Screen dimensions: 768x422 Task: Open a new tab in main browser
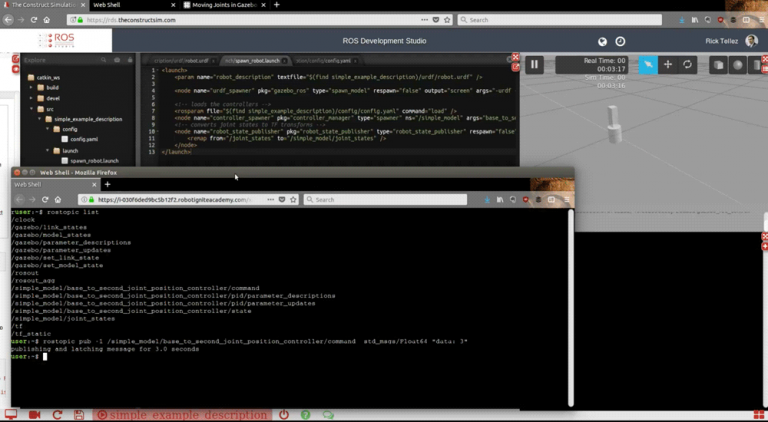coord(276,5)
